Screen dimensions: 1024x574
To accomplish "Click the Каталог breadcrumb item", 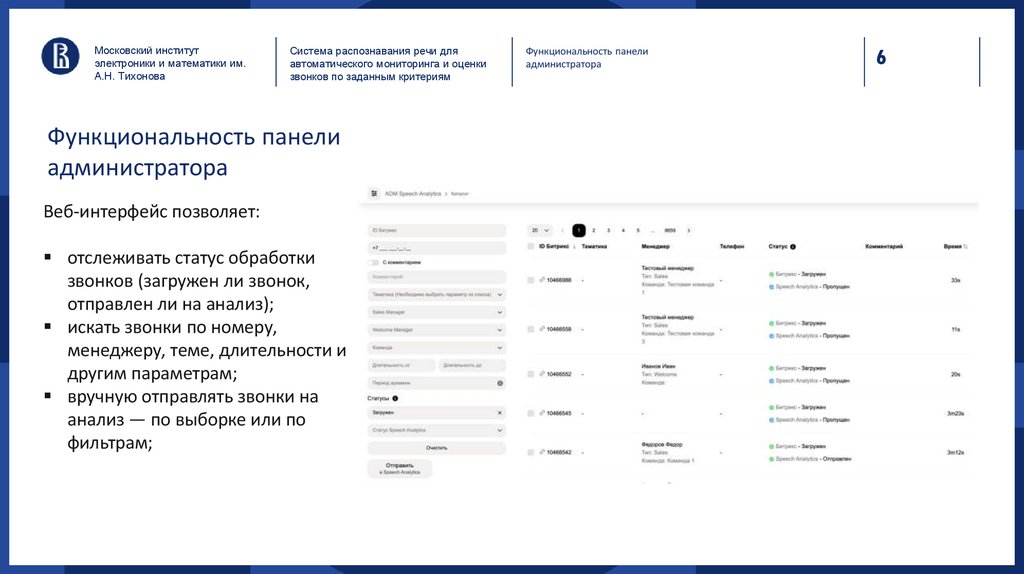I will coord(460,194).
